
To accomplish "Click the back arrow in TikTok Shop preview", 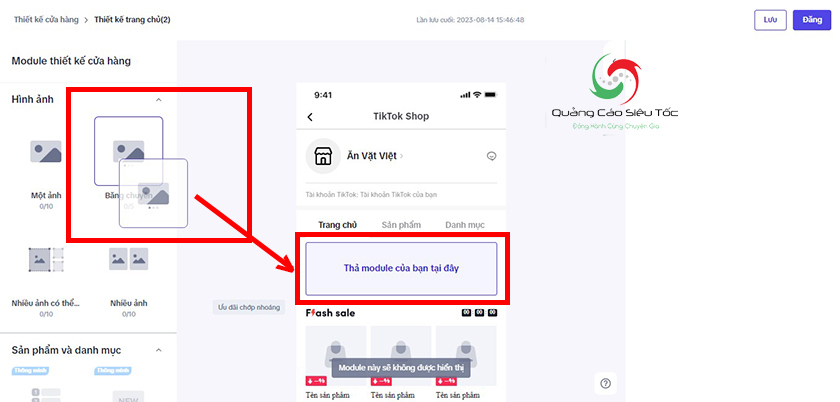I will point(310,117).
